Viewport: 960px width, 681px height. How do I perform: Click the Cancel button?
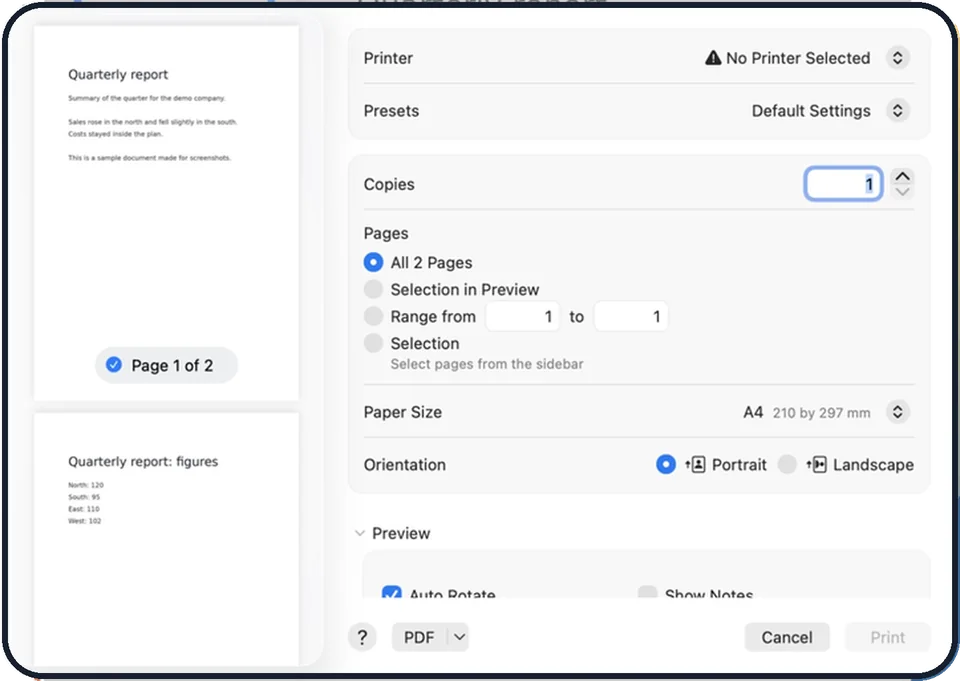pos(787,638)
